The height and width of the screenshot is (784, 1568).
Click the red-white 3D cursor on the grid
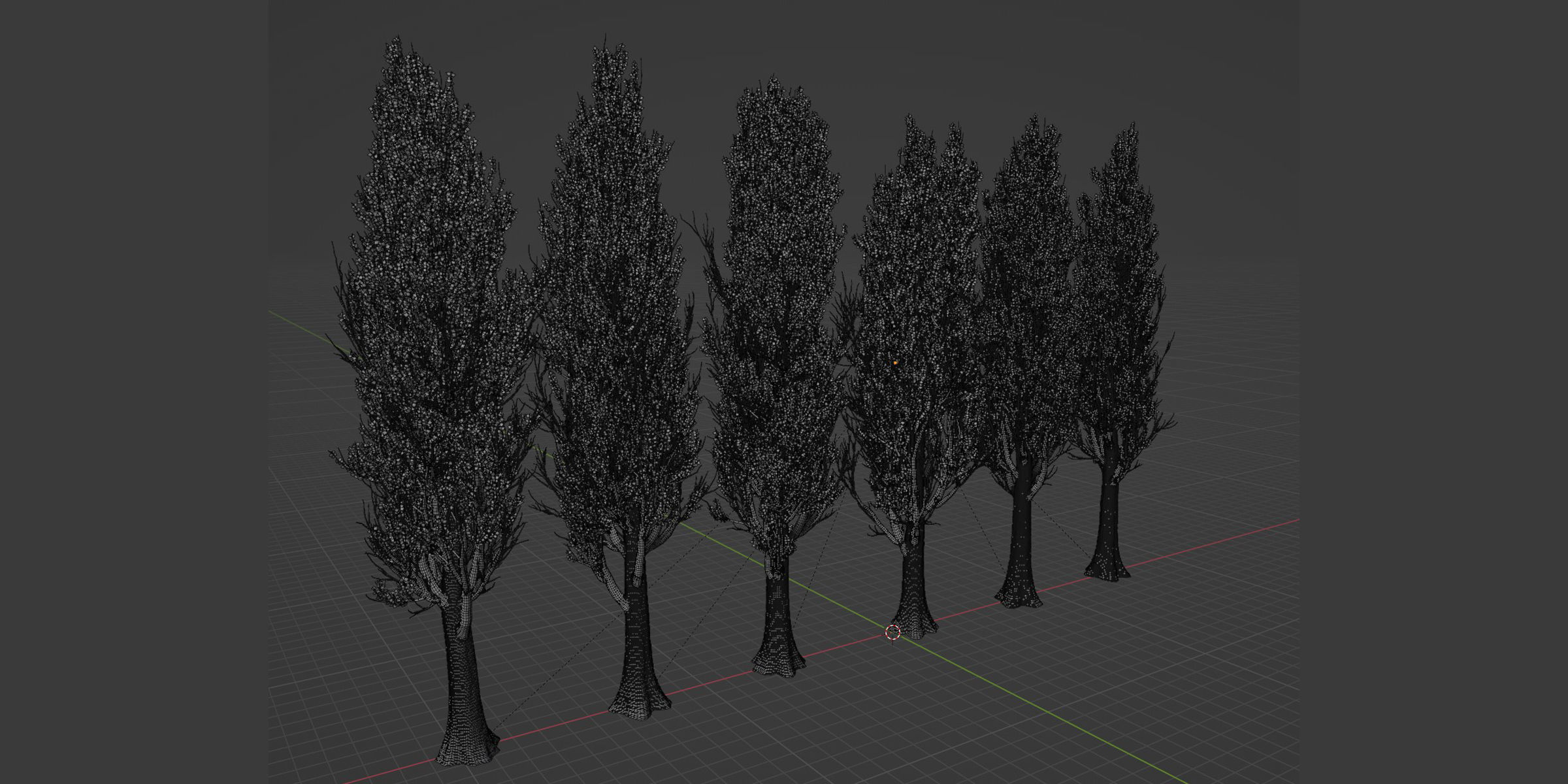coord(893,632)
